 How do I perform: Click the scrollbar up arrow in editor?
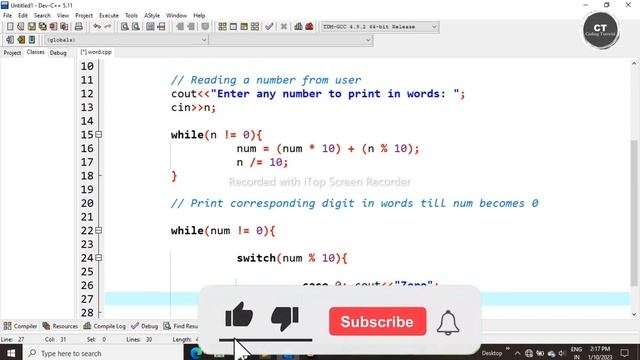(634, 63)
